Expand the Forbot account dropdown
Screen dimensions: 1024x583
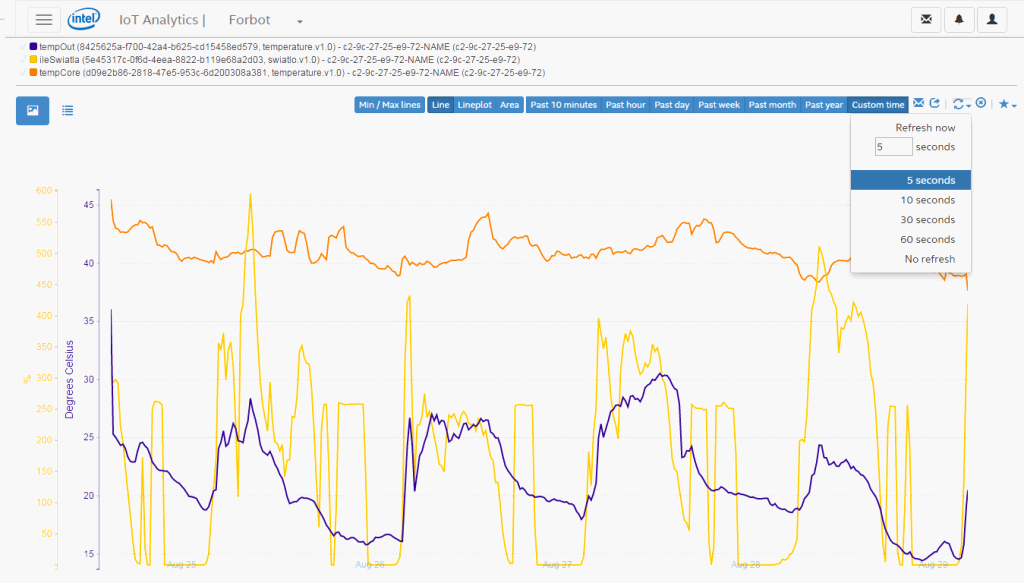pyautogui.click(x=299, y=21)
